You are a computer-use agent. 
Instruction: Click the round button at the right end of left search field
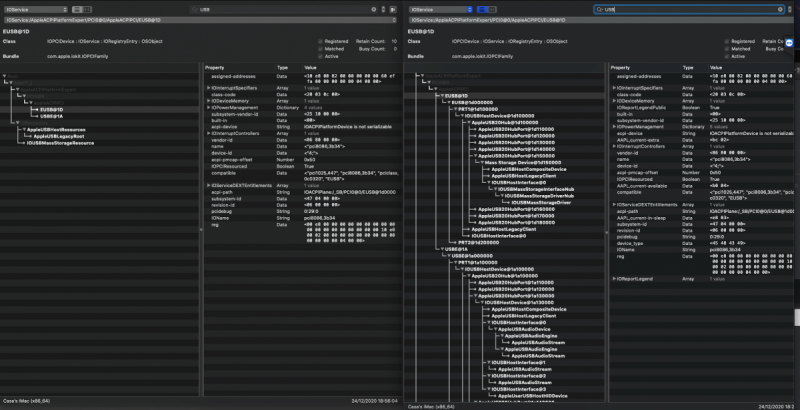click(x=373, y=9)
